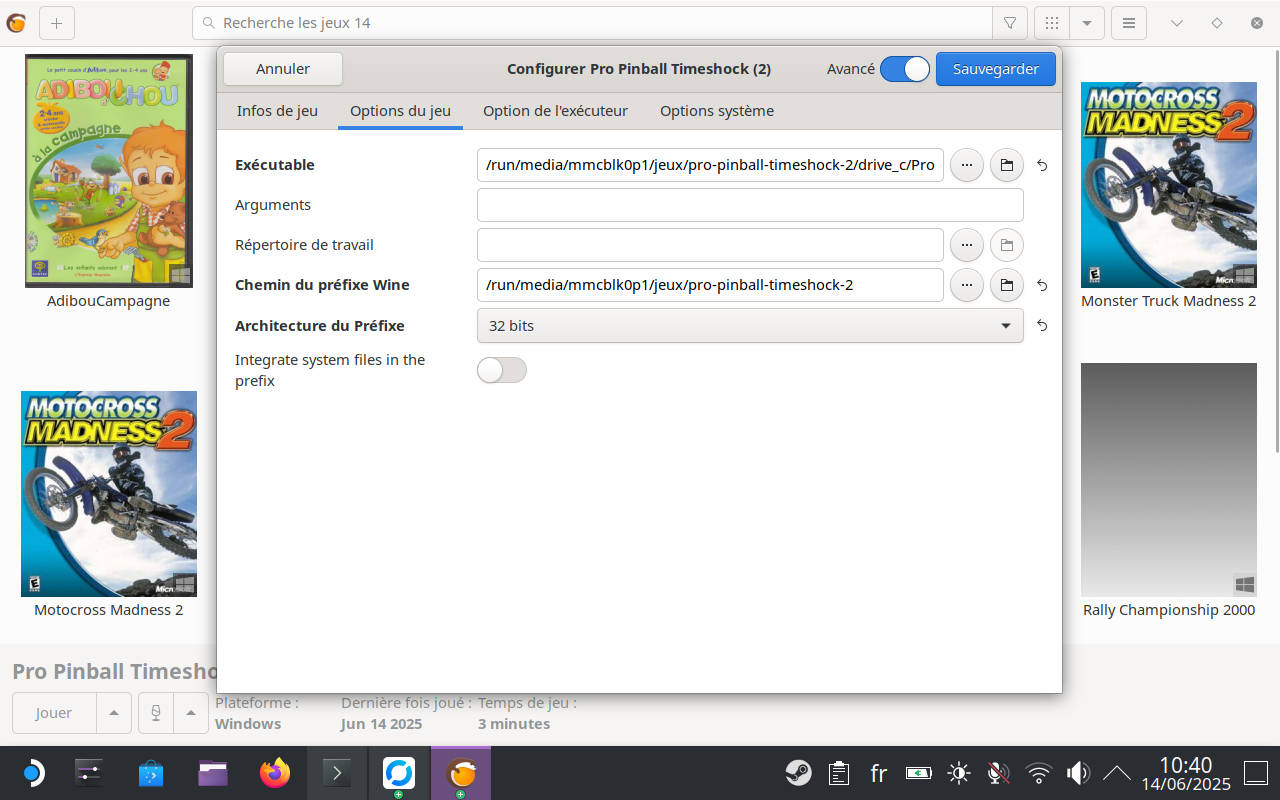Click the Lutris logo icon in the header

tap(16, 22)
